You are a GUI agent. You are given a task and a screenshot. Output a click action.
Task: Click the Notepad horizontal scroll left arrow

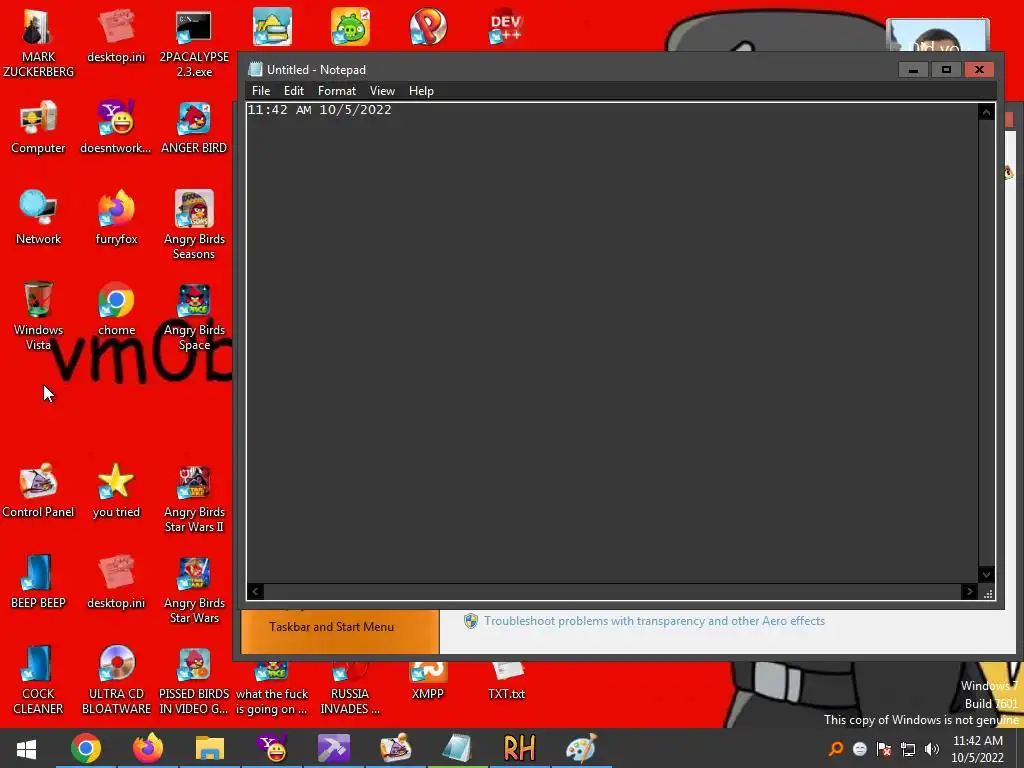[255, 592]
